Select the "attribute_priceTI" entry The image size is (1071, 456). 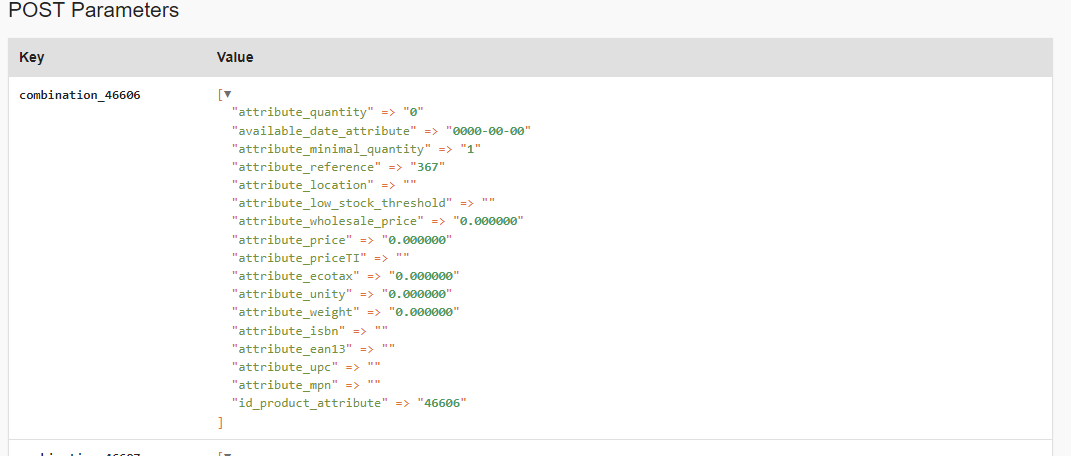pyautogui.click(x=299, y=257)
